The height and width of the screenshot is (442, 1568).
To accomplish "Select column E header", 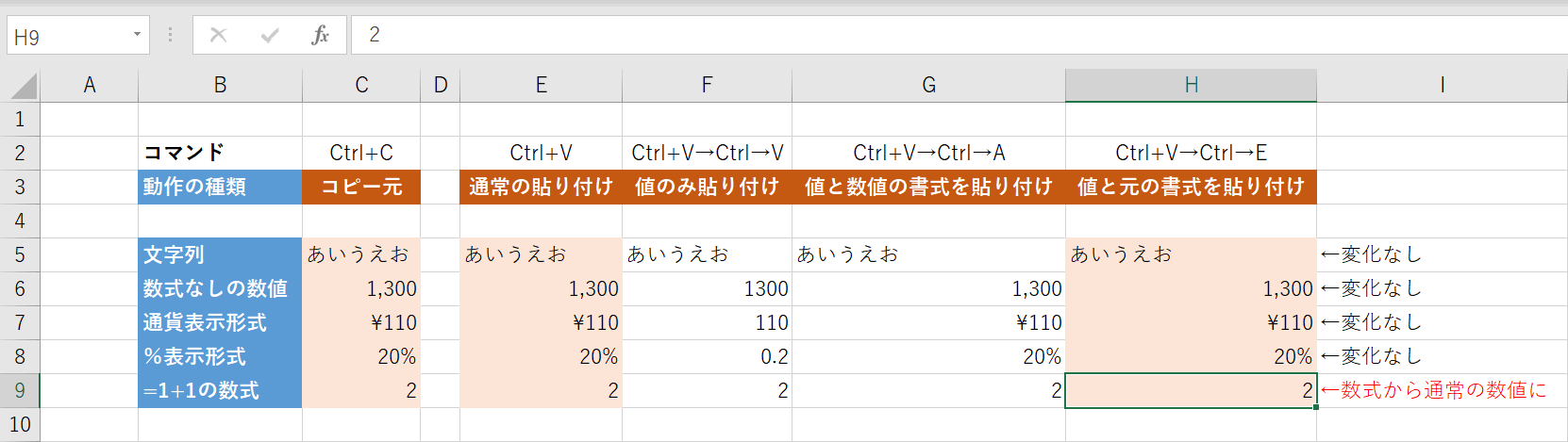I will (x=542, y=85).
